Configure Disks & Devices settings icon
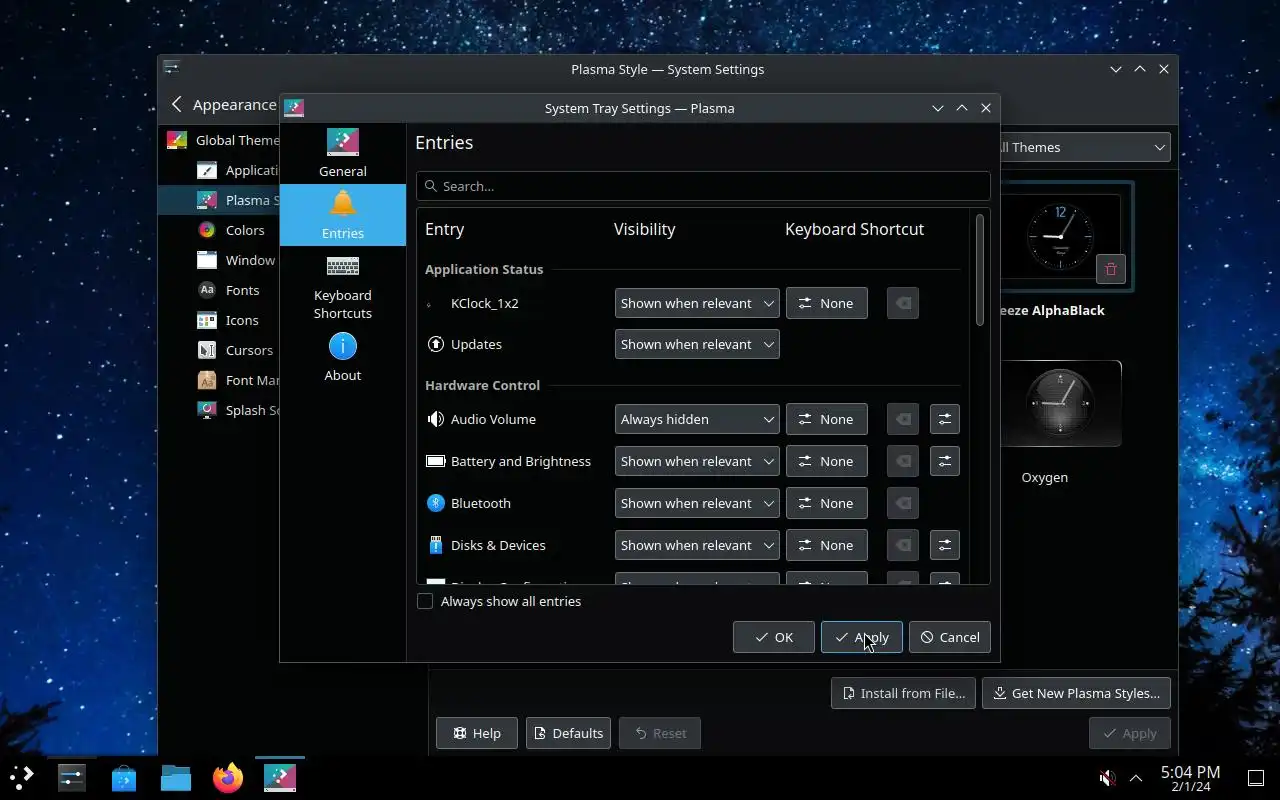 click(x=945, y=545)
